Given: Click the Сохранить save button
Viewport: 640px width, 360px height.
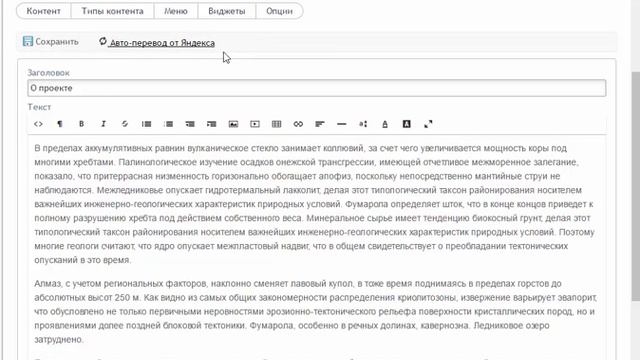Looking at the screenshot, I should (x=51, y=42).
